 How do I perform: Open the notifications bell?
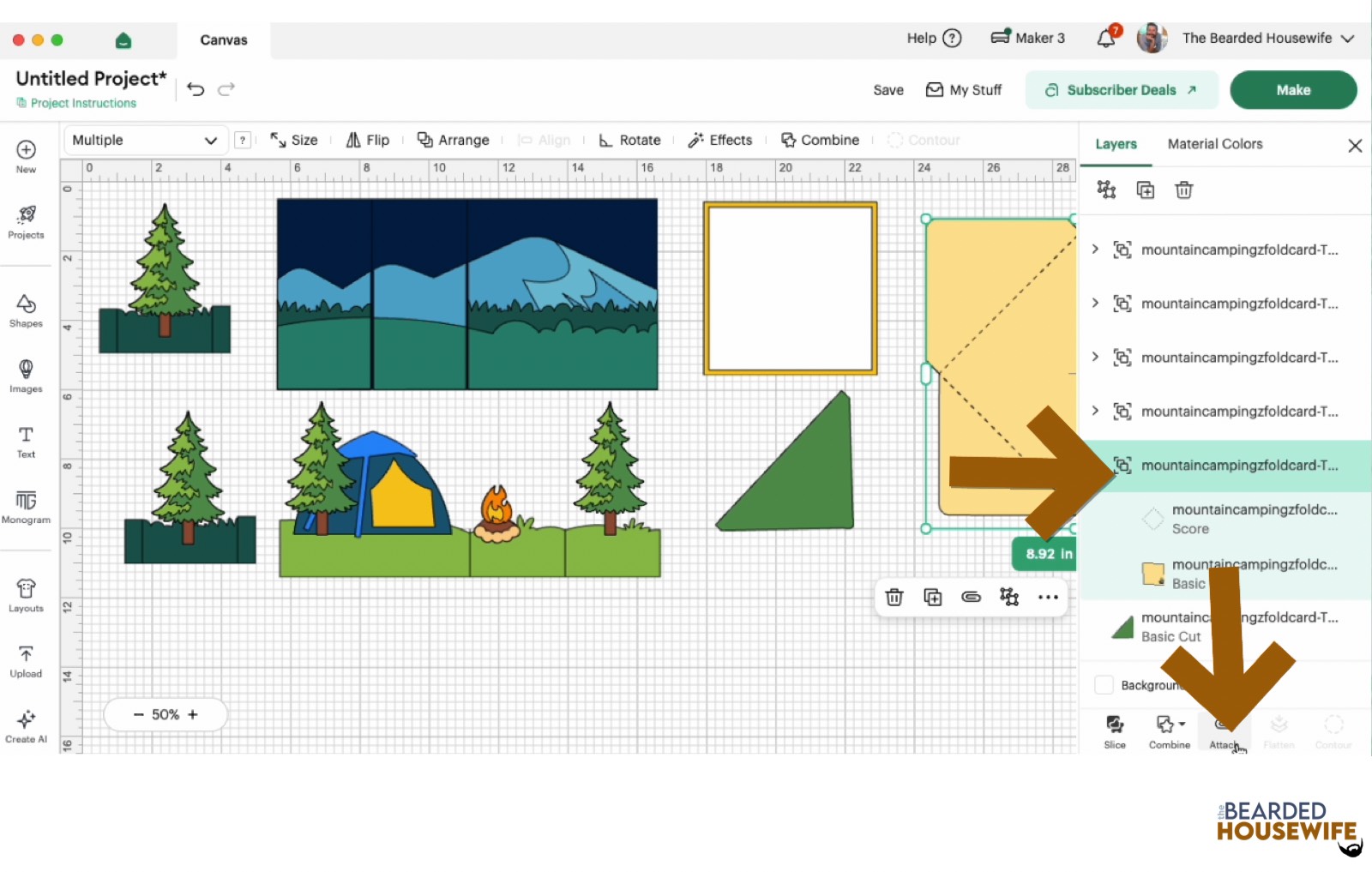(1107, 38)
